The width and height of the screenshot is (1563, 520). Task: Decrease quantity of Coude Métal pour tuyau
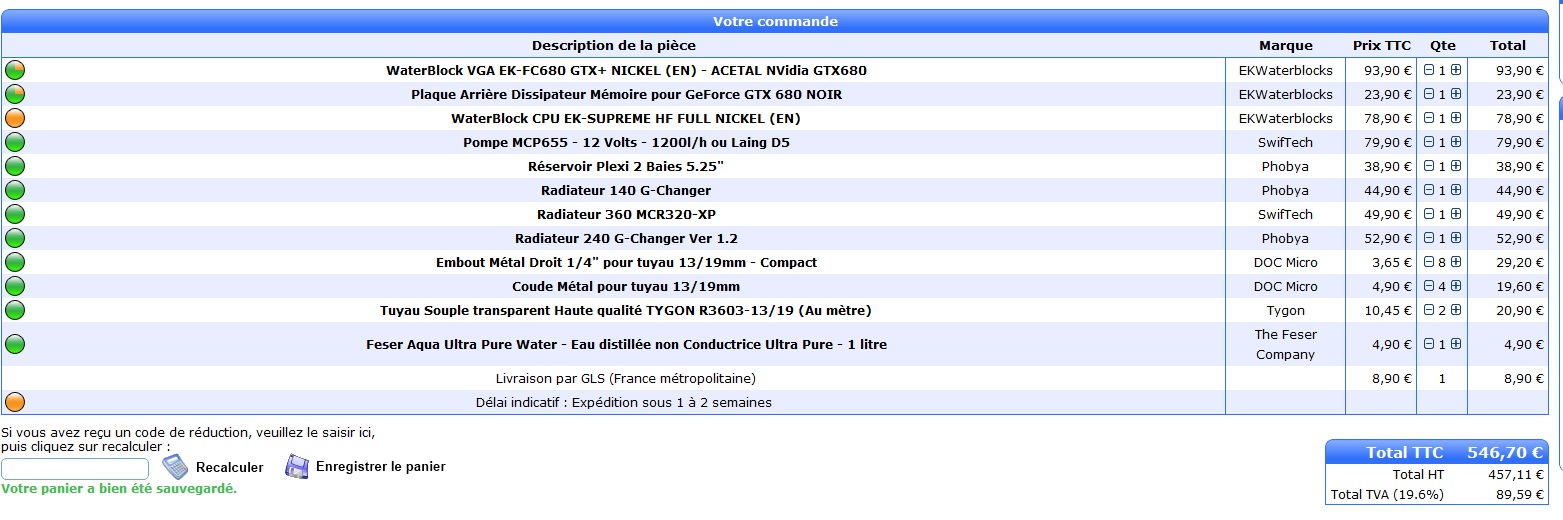tap(1429, 286)
